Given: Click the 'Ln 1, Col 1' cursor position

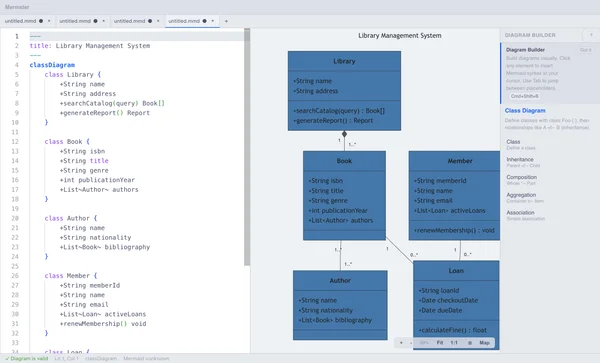Looking at the screenshot, I should click(x=66, y=358).
